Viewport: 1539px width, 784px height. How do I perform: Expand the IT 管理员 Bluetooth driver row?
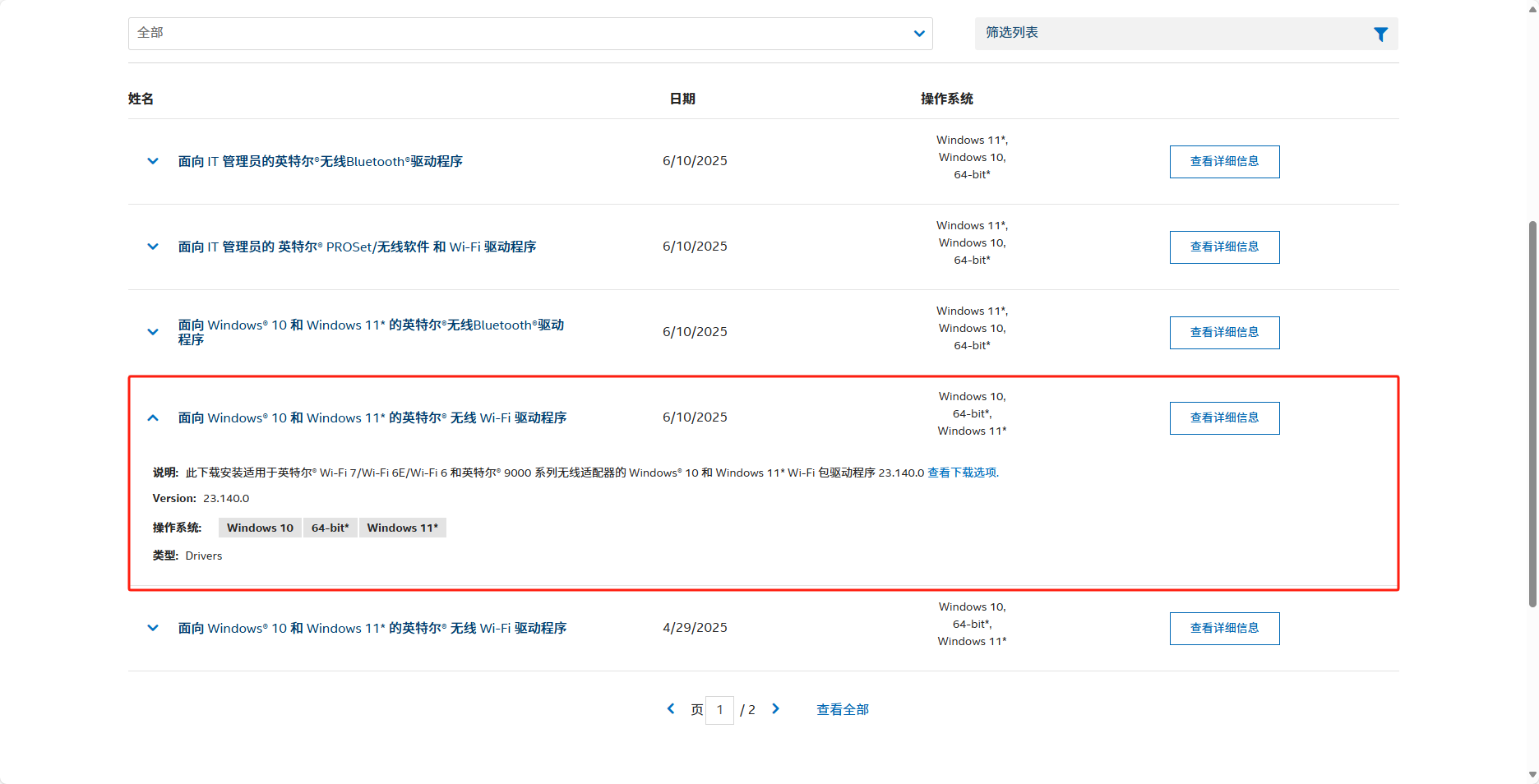(153, 161)
